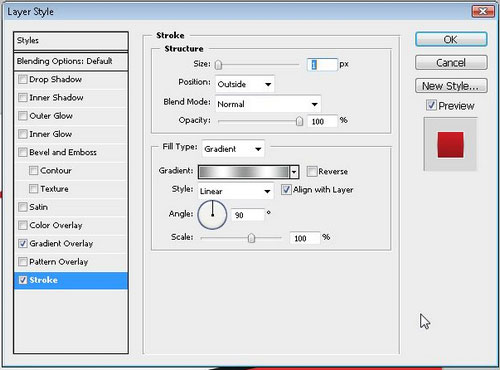Click the Angle dial control

[x=212, y=215]
